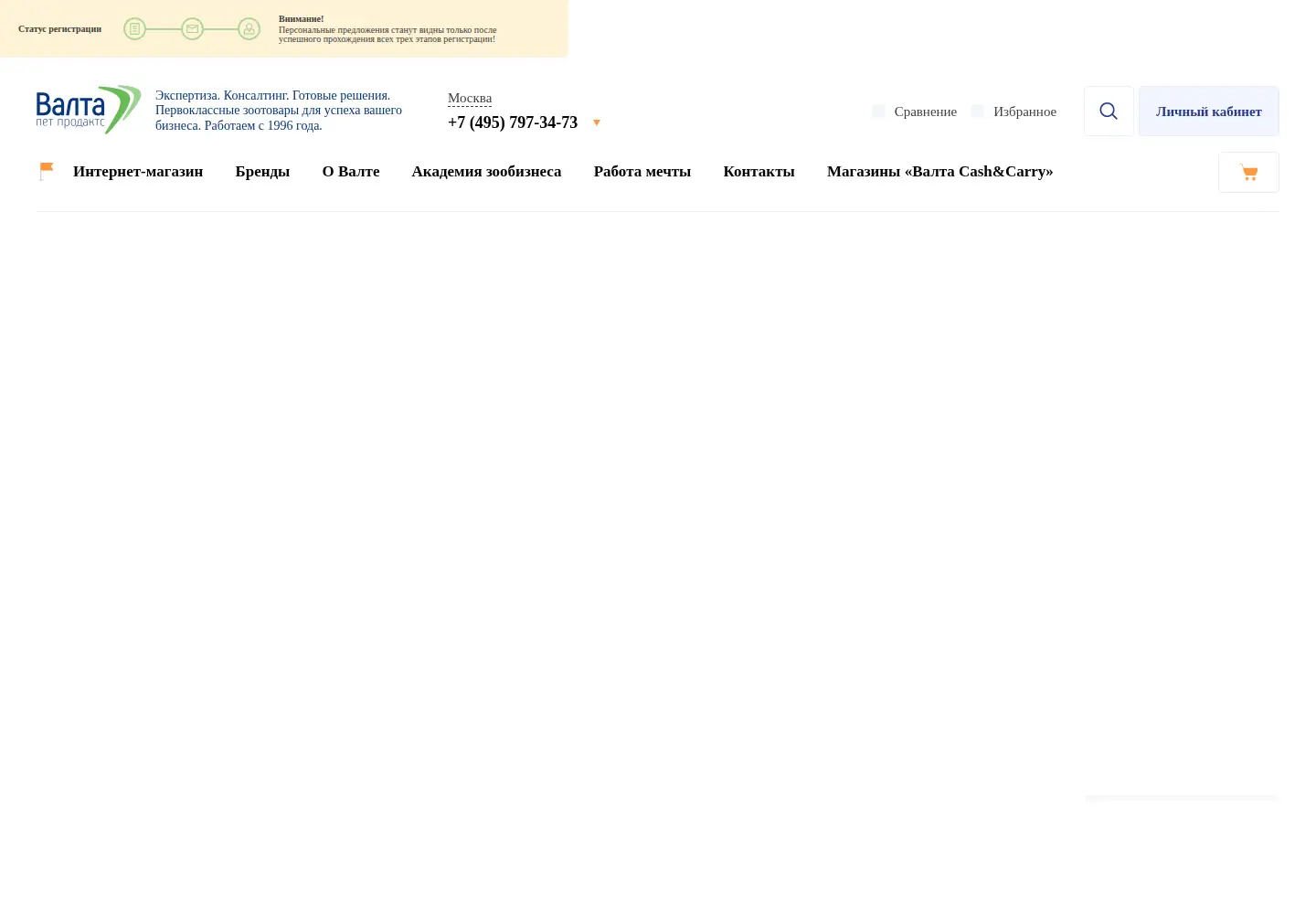Go to the Бренды menu item
The image size is (1316, 914).
262,171
